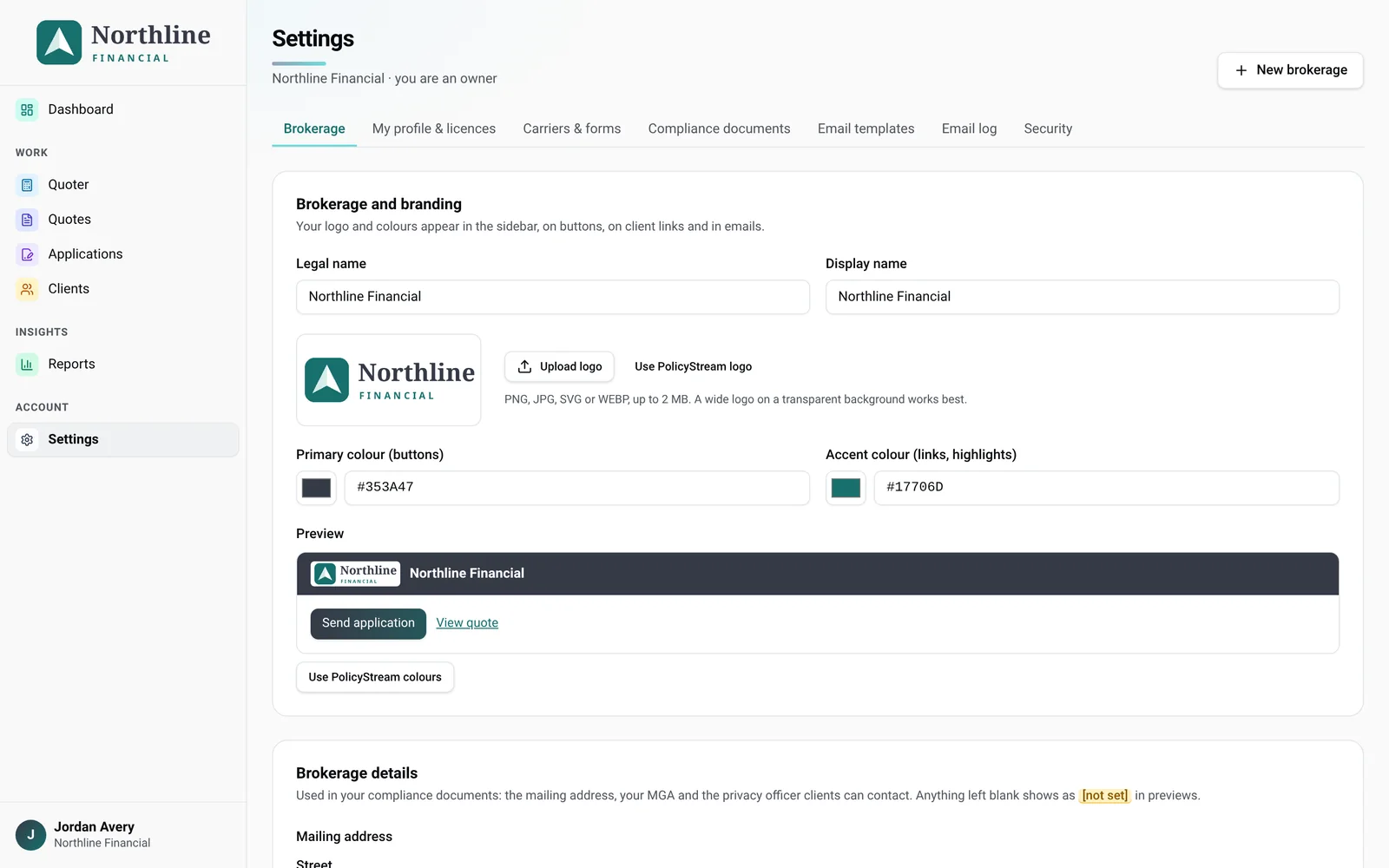
Task: Reset with Use PolicyStream colours
Action: pyautogui.click(x=375, y=677)
